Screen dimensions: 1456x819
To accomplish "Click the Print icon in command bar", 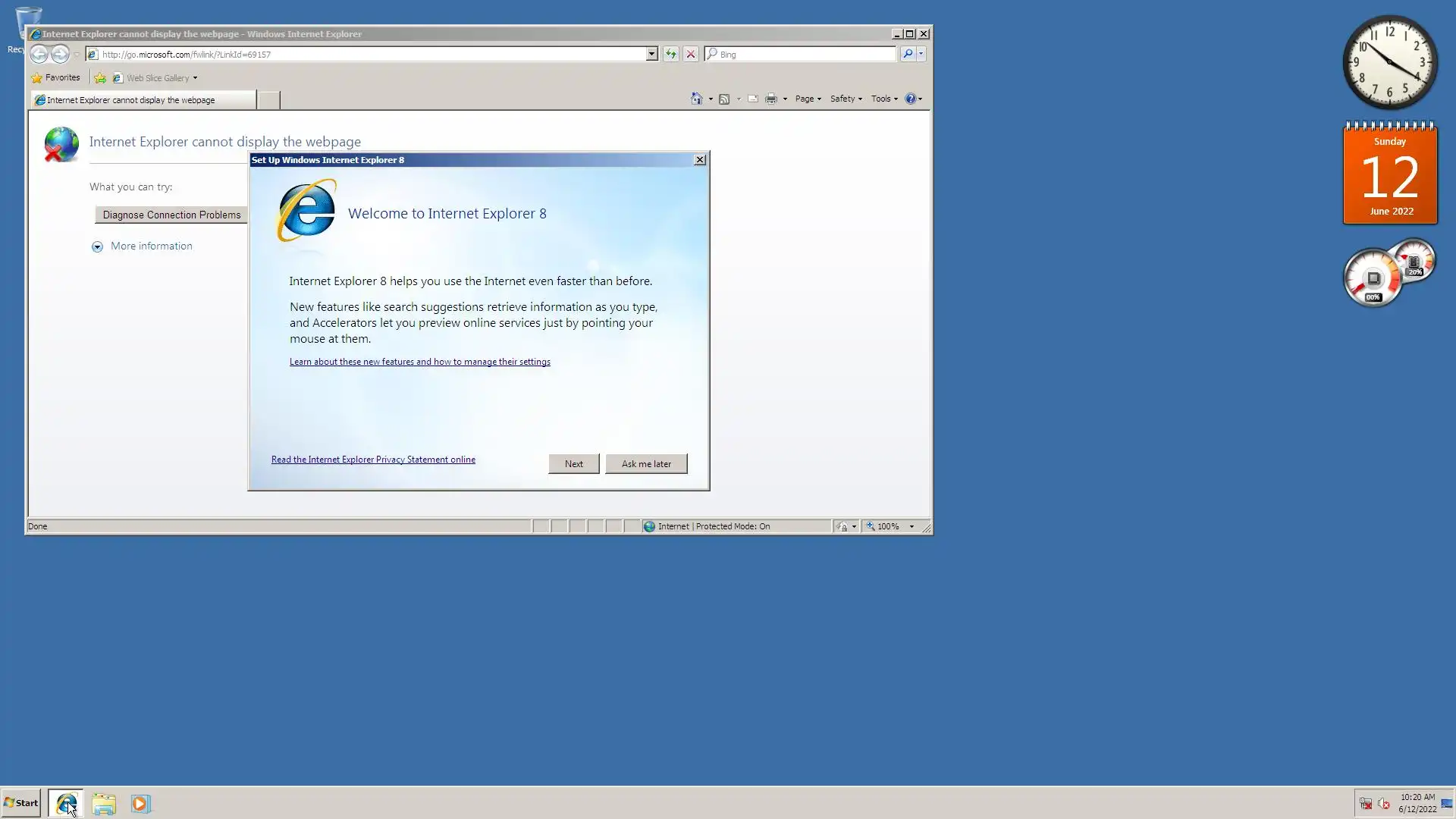I will 771,99.
